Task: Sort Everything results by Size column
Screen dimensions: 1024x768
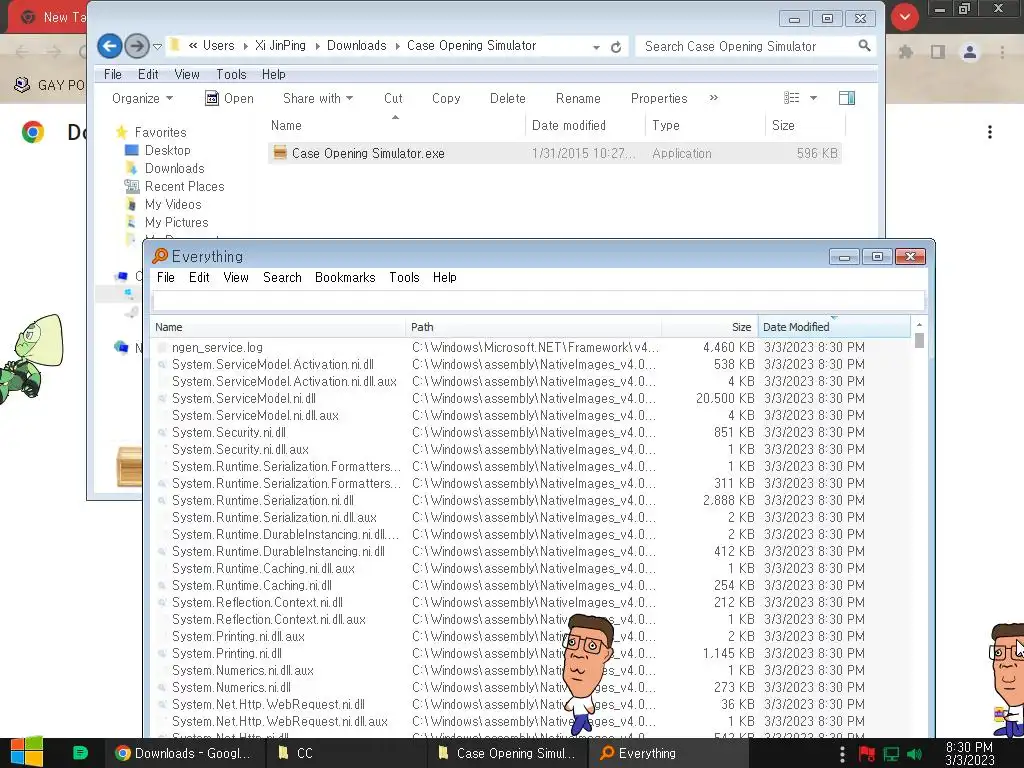Action: [x=710, y=327]
